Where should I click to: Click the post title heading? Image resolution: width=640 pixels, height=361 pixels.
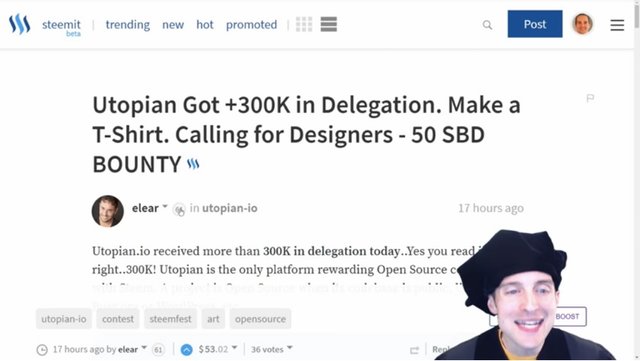pos(306,134)
